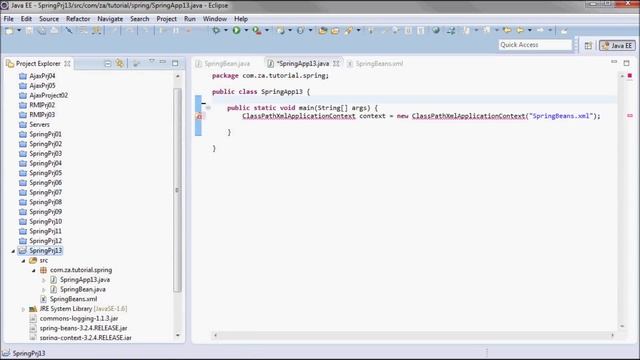
Task: Expand the SpringBean.java tree node
Action: pyautogui.click(x=44, y=290)
